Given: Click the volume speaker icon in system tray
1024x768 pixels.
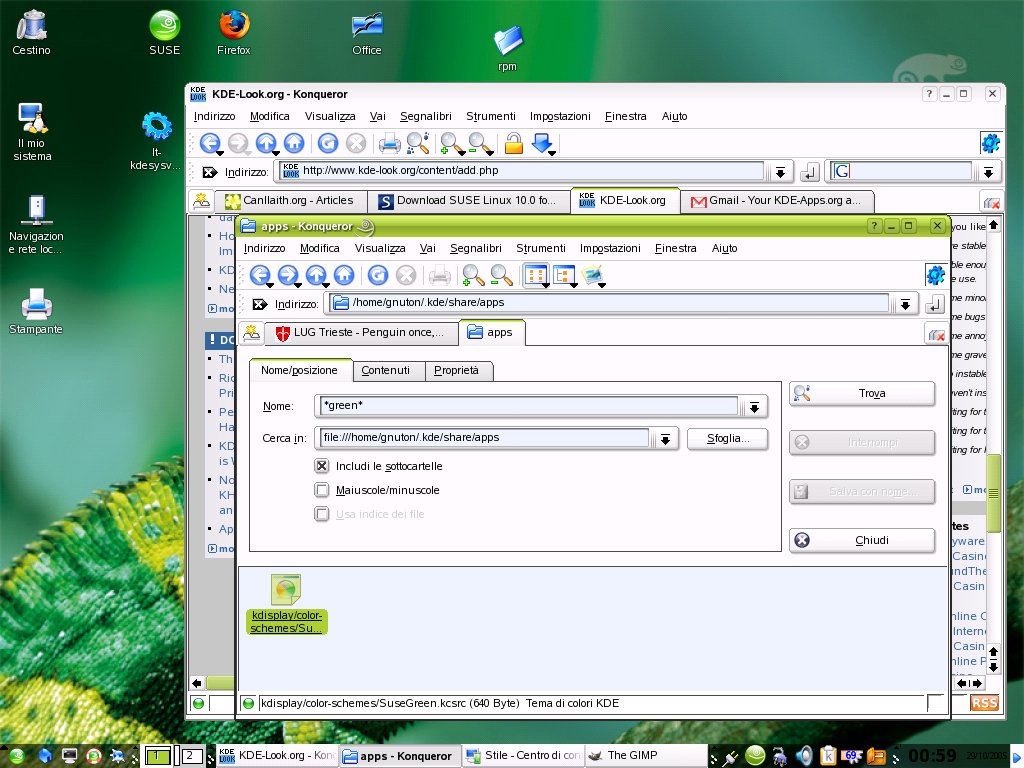Looking at the screenshot, I should [804, 756].
